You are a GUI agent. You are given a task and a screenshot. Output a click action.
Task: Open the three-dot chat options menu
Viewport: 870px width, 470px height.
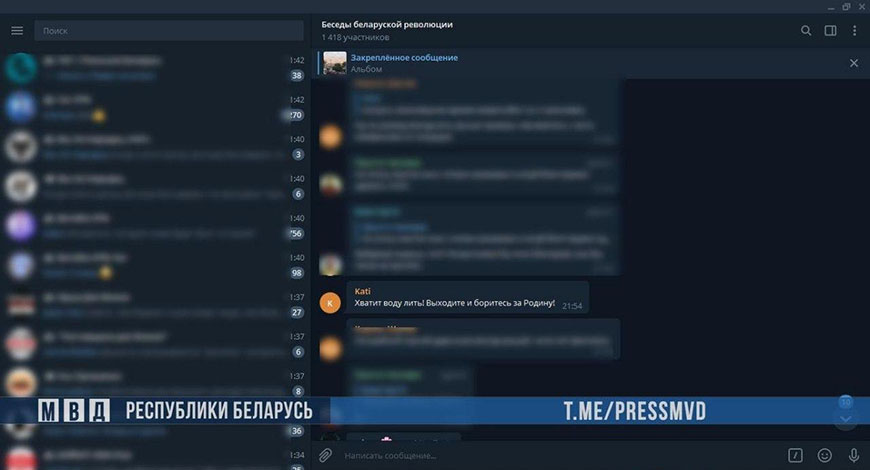[x=854, y=31]
